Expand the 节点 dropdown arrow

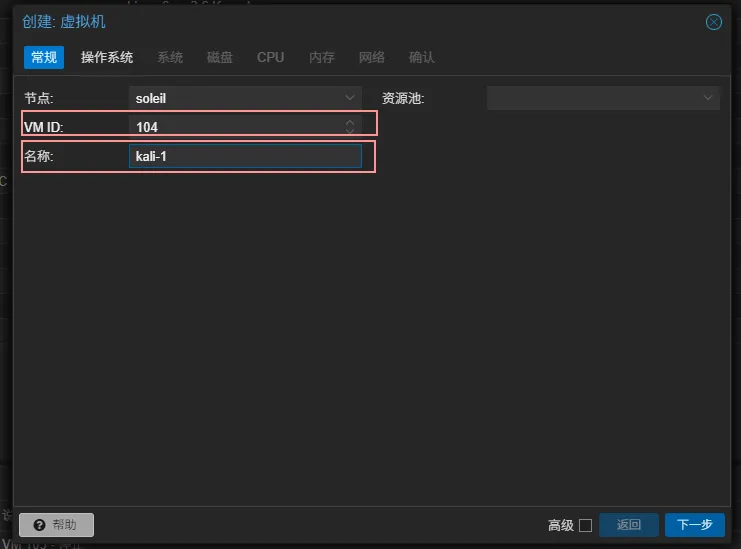pyautogui.click(x=350, y=98)
